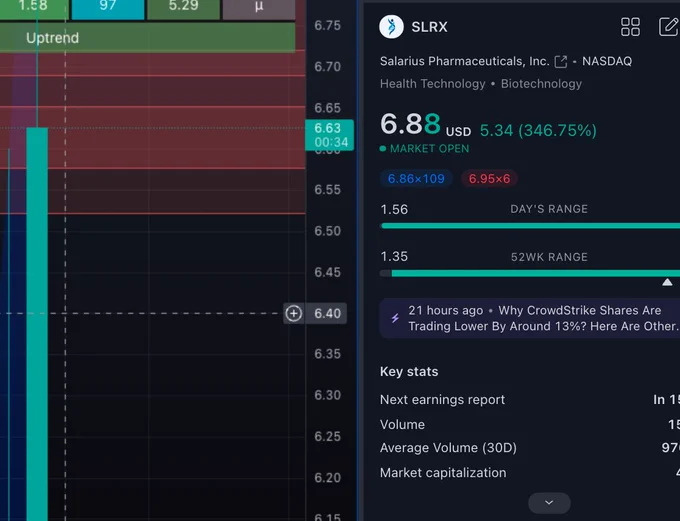The image size is (680, 521).
Task: Click the Volume stat row
Action: (530, 424)
